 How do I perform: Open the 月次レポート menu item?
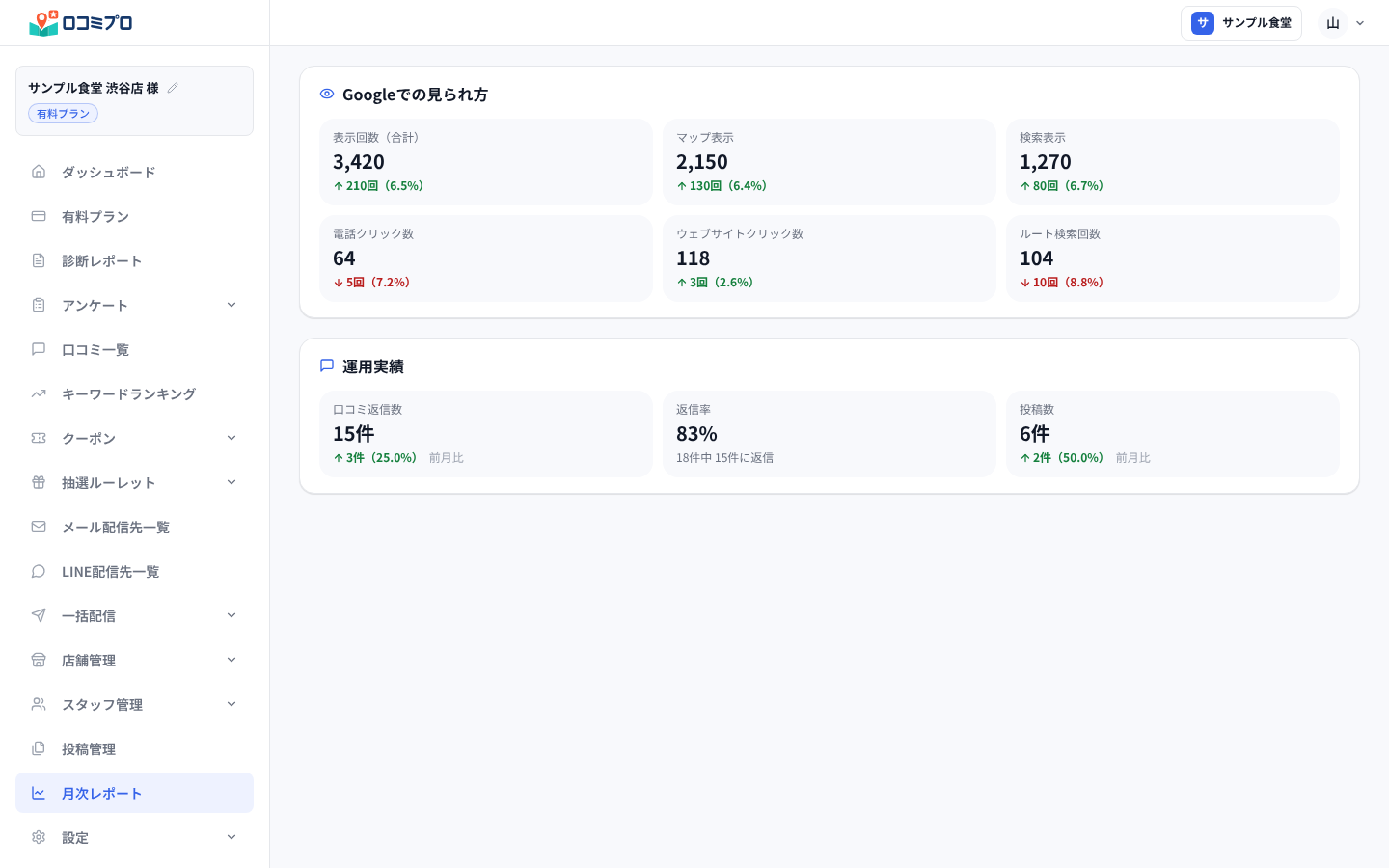coord(134,793)
